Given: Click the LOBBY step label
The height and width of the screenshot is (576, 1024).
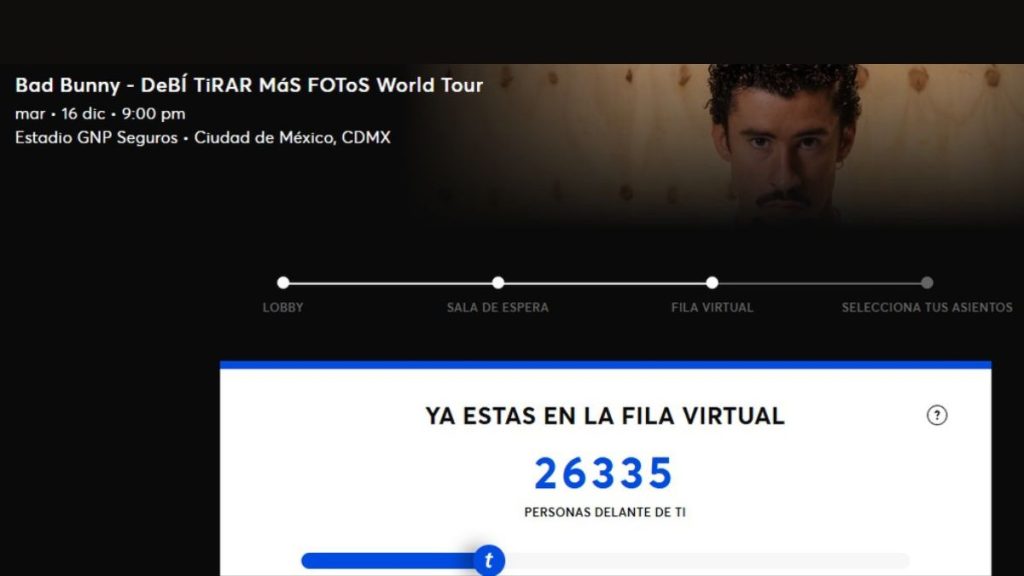Looking at the screenshot, I should click(283, 308).
